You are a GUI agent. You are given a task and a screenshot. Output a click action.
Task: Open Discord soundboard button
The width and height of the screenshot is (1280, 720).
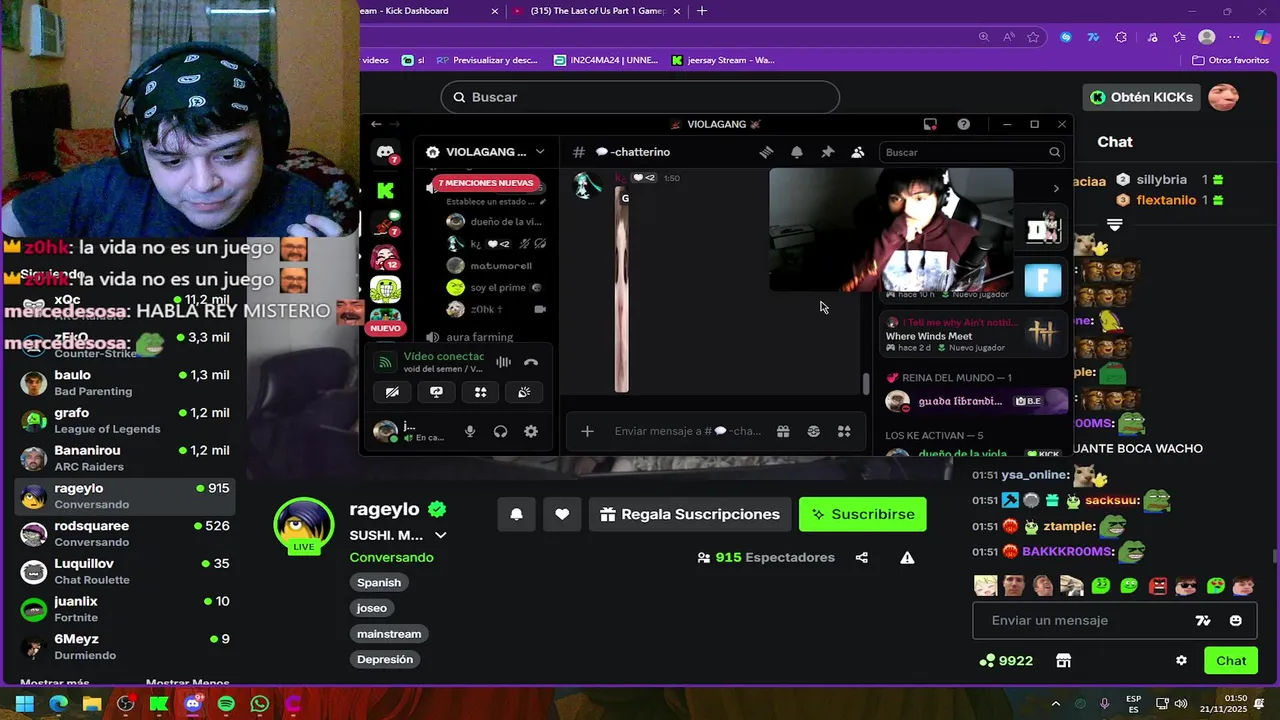click(524, 392)
